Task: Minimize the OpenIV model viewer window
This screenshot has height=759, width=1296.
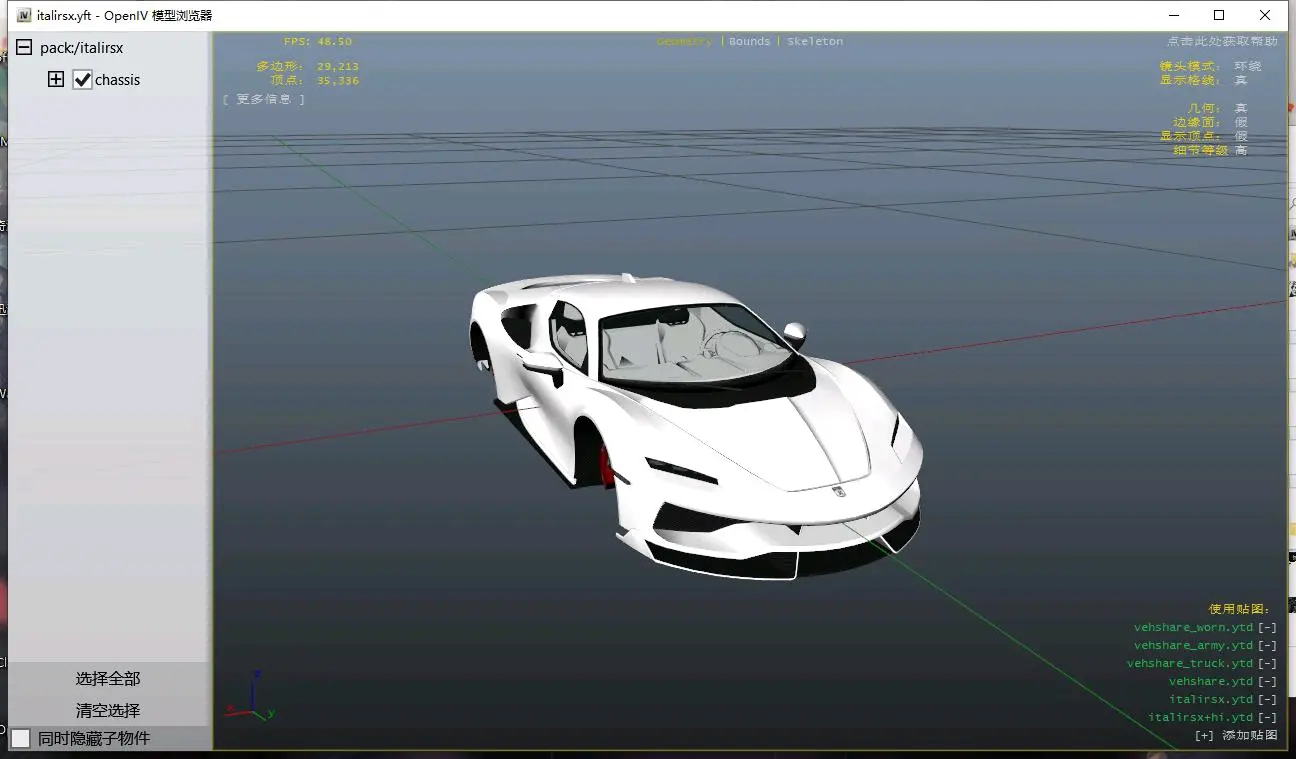Action: tap(1174, 15)
